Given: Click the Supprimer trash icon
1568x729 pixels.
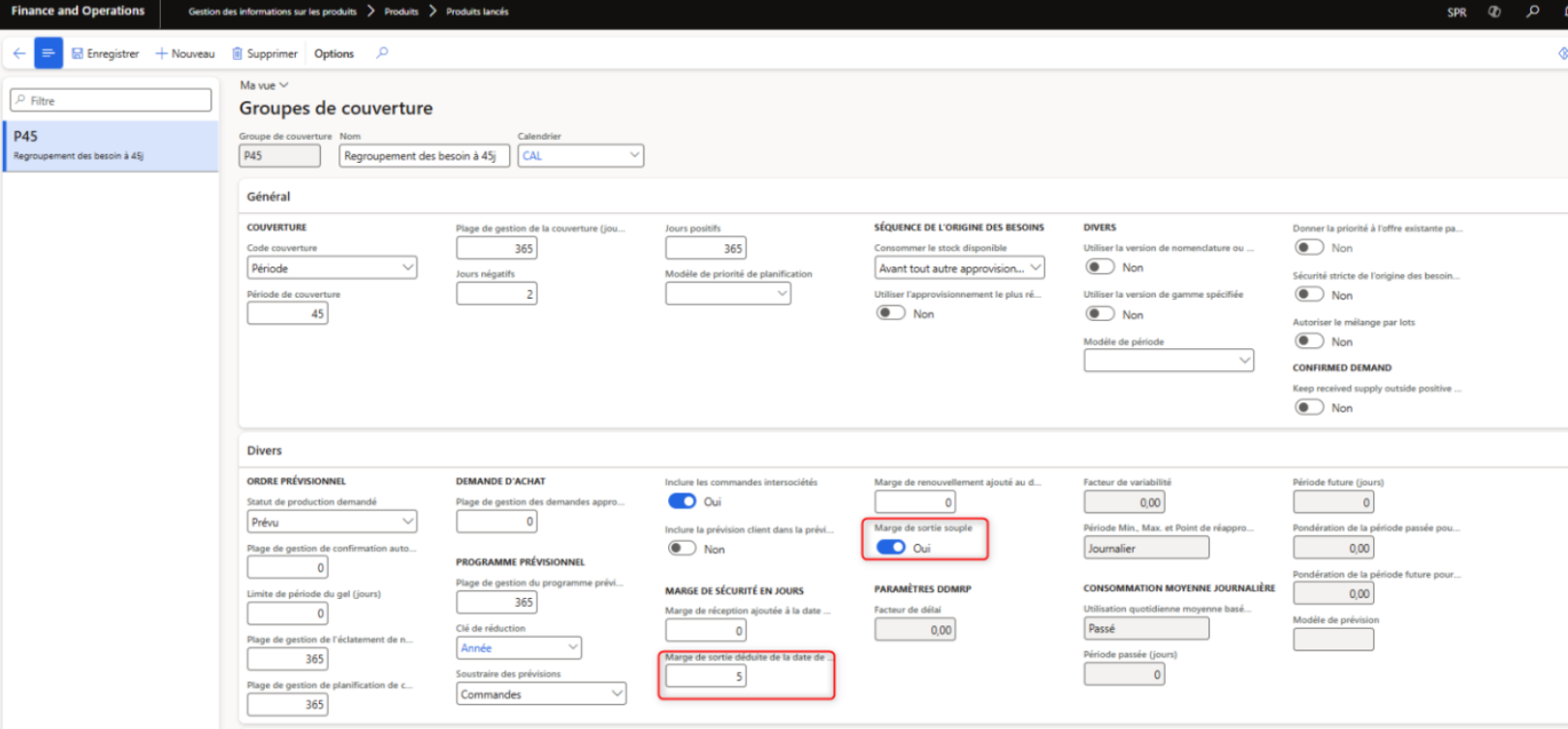Looking at the screenshot, I should [237, 53].
